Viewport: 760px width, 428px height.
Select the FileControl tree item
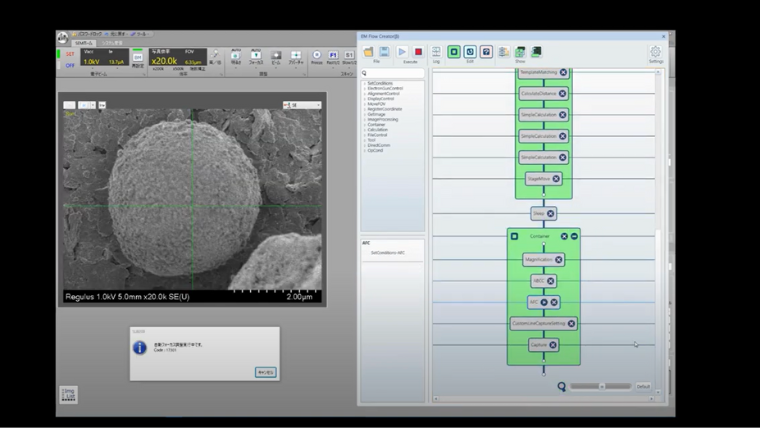[378, 135]
